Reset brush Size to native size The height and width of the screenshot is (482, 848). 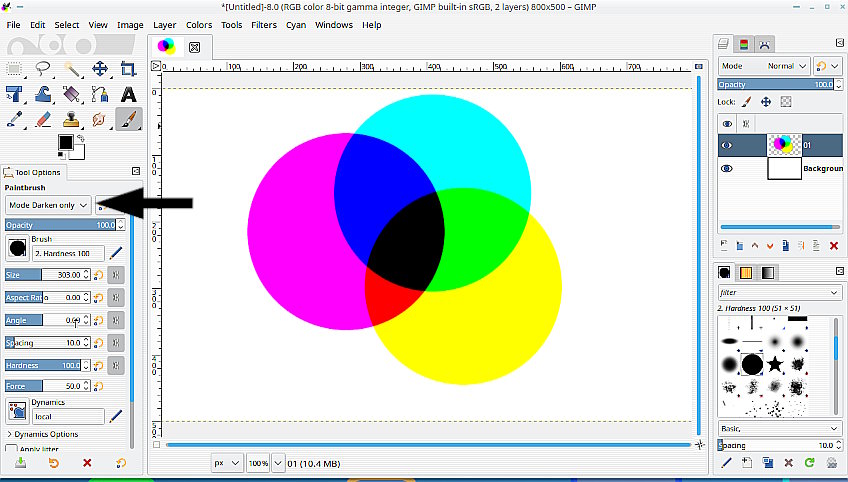click(98, 275)
